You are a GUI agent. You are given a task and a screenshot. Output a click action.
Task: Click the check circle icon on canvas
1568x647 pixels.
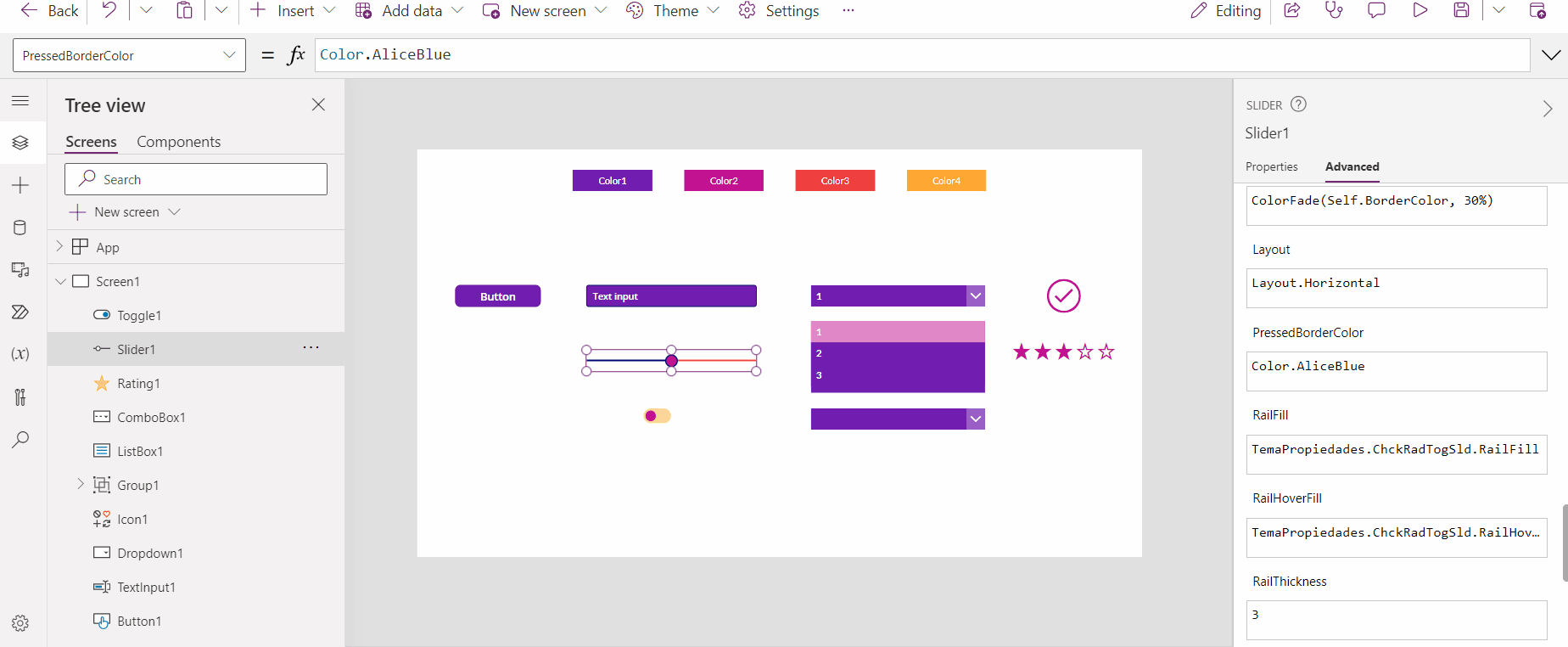tap(1063, 296)
